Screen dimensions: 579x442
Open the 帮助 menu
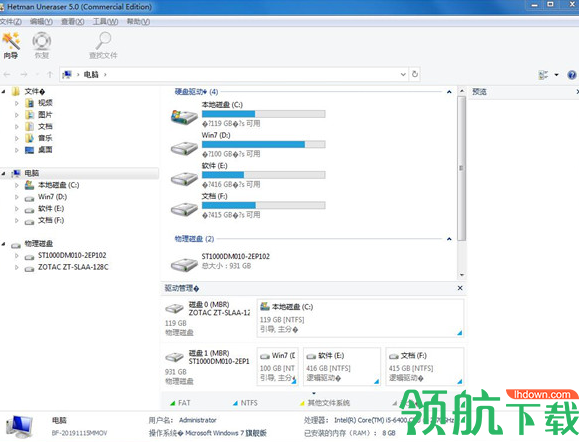tap(138, 22)
